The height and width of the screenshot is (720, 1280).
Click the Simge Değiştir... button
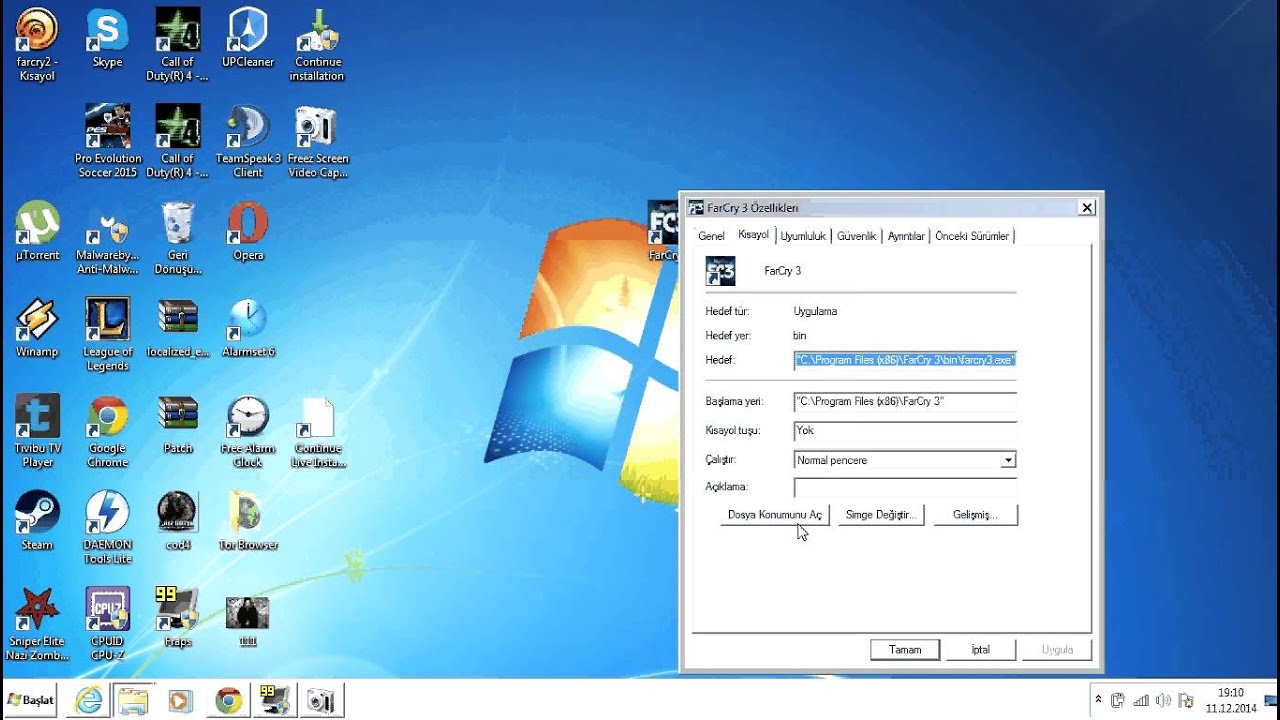point(881,515)
